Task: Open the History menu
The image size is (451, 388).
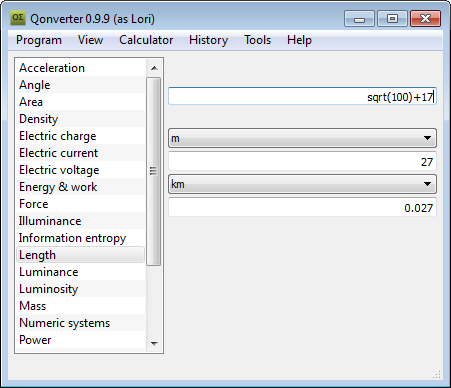Action: 208,40
